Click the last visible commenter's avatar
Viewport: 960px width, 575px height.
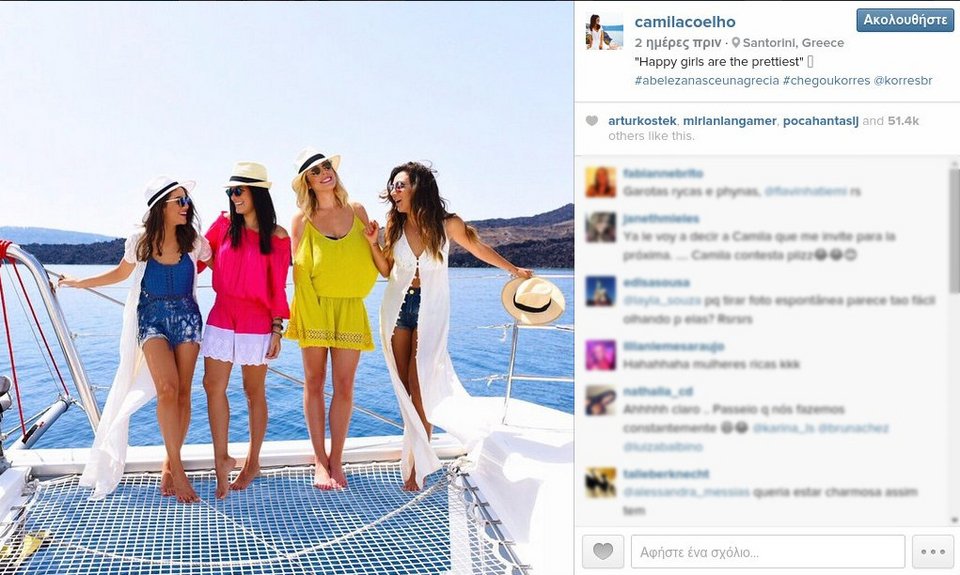[601, 483]
